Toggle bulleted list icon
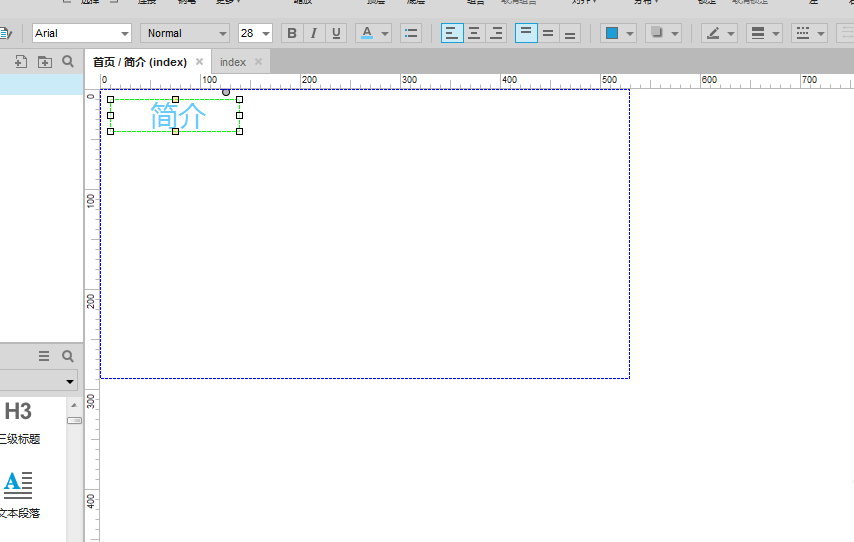The width and height of the screenshot is (854, 542). click(x=411, y=33)
